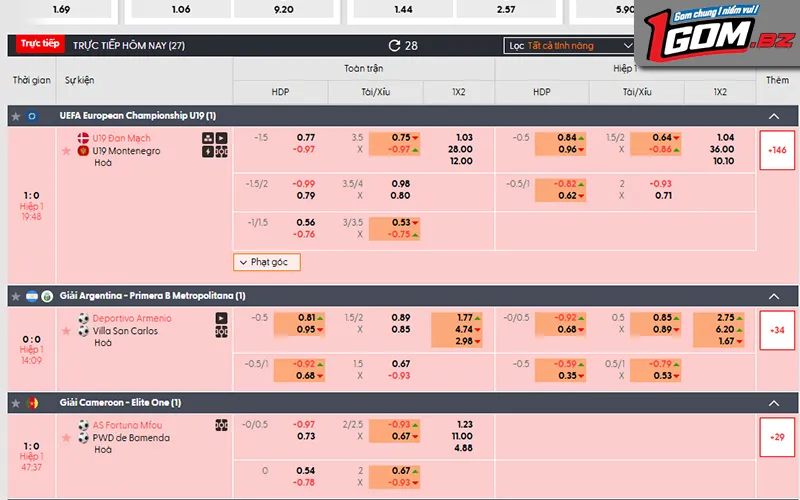800x500 pixels.
Task: Open the Deportivo Armenio team link
Action: tap(132, 318)
